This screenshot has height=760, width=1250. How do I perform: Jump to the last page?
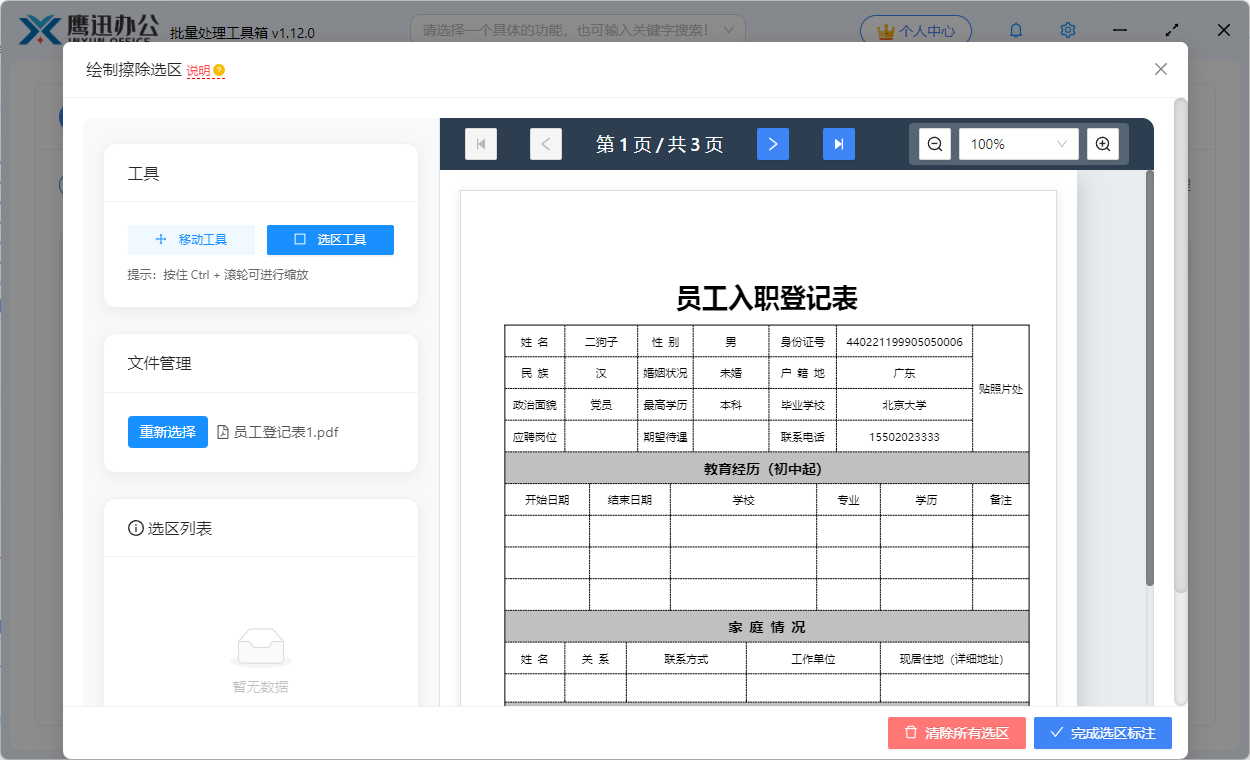pyautogui.click(x=838, y=143)
